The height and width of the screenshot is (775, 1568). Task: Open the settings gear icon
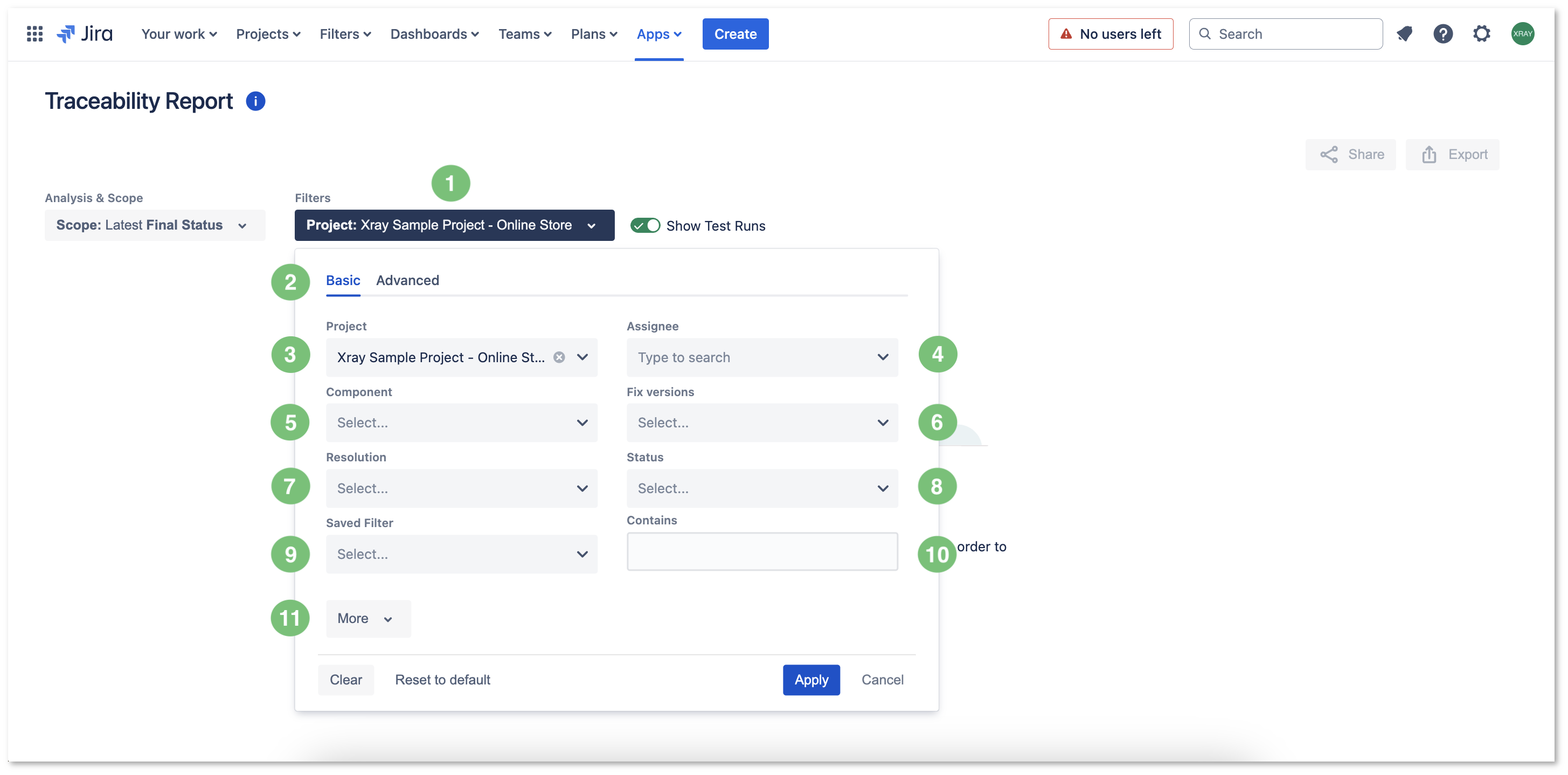click(1482, 34)
